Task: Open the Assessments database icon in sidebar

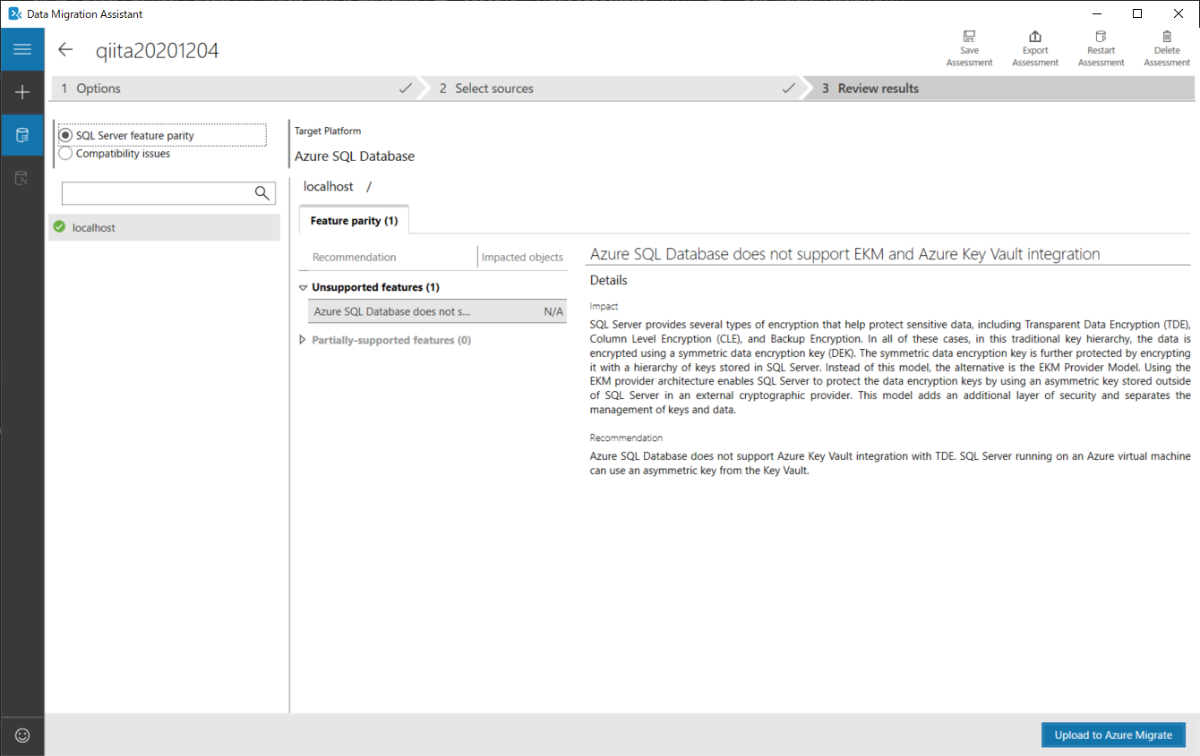Action: click(x=22, y=135)
